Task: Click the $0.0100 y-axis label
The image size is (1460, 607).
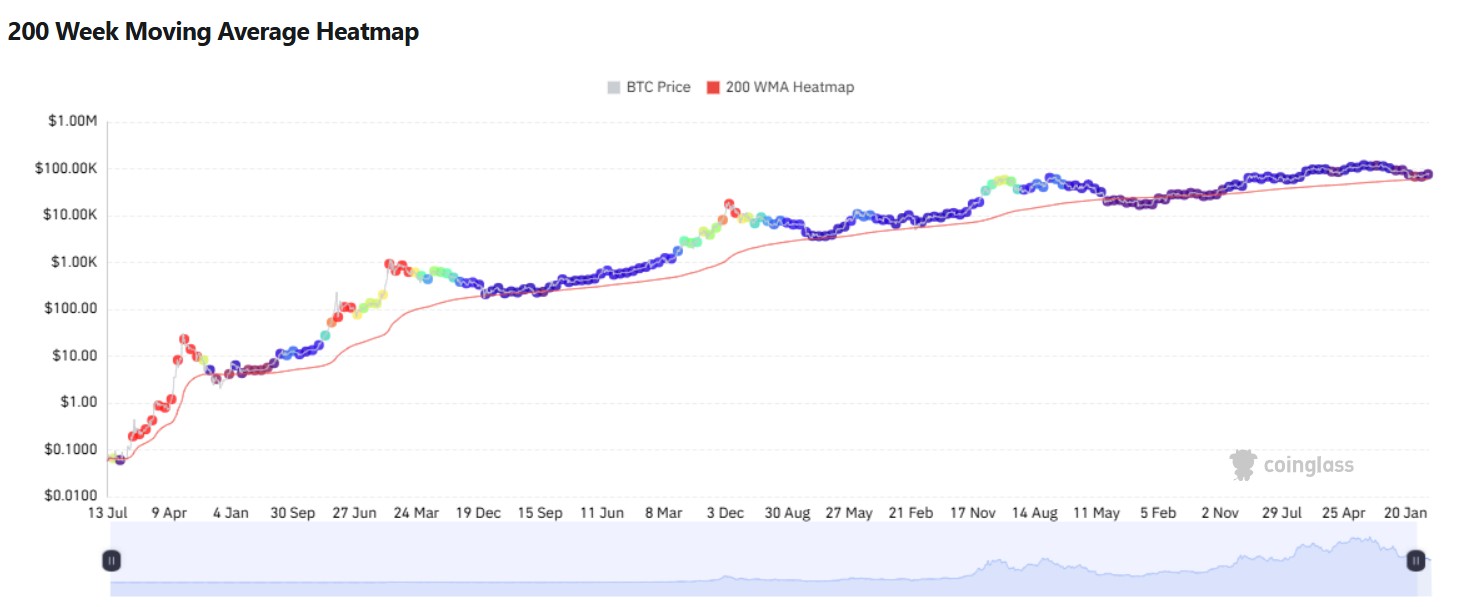Action: click(x=72, y=496)
